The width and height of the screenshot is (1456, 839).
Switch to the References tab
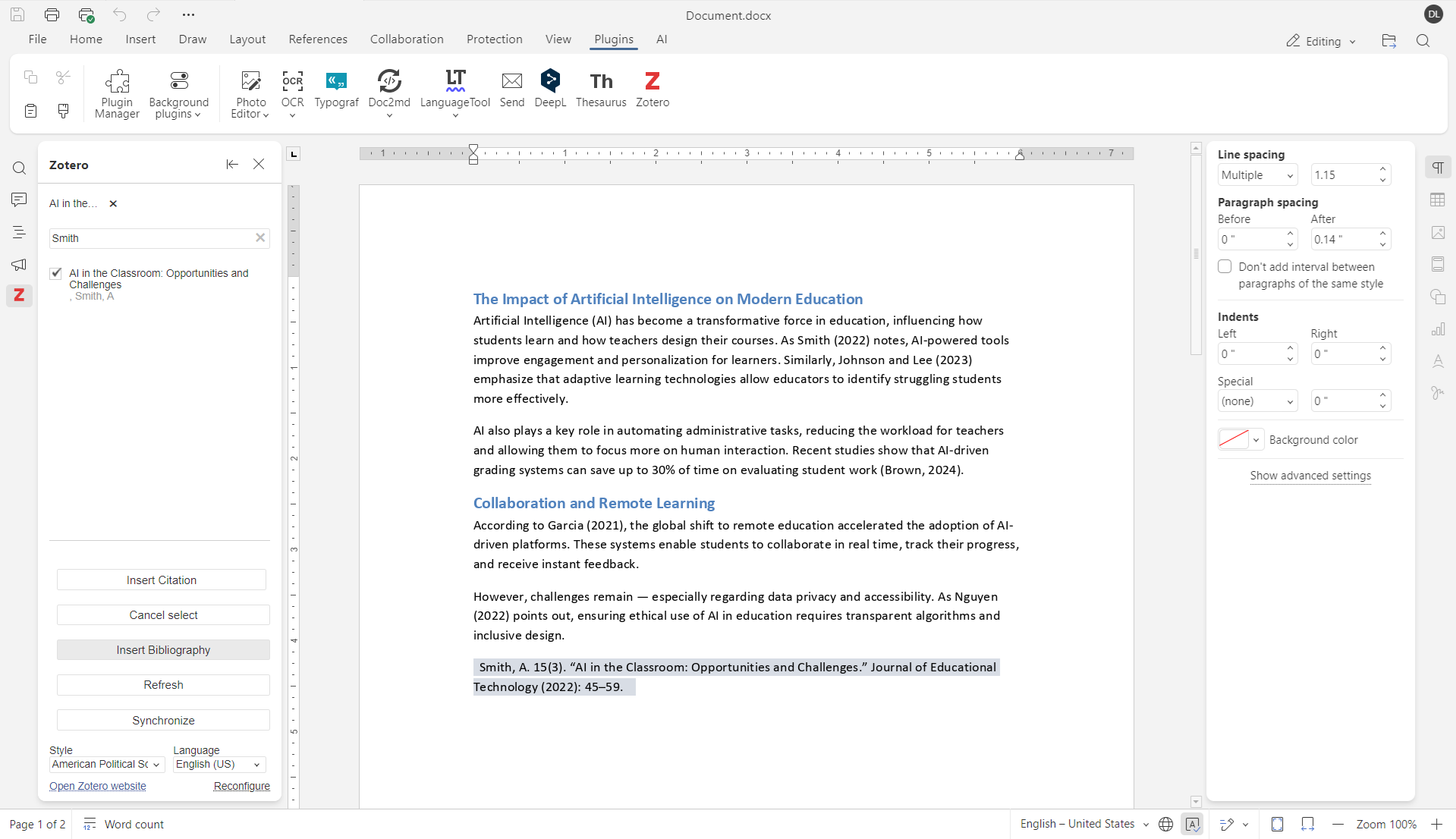coord(318,39)
